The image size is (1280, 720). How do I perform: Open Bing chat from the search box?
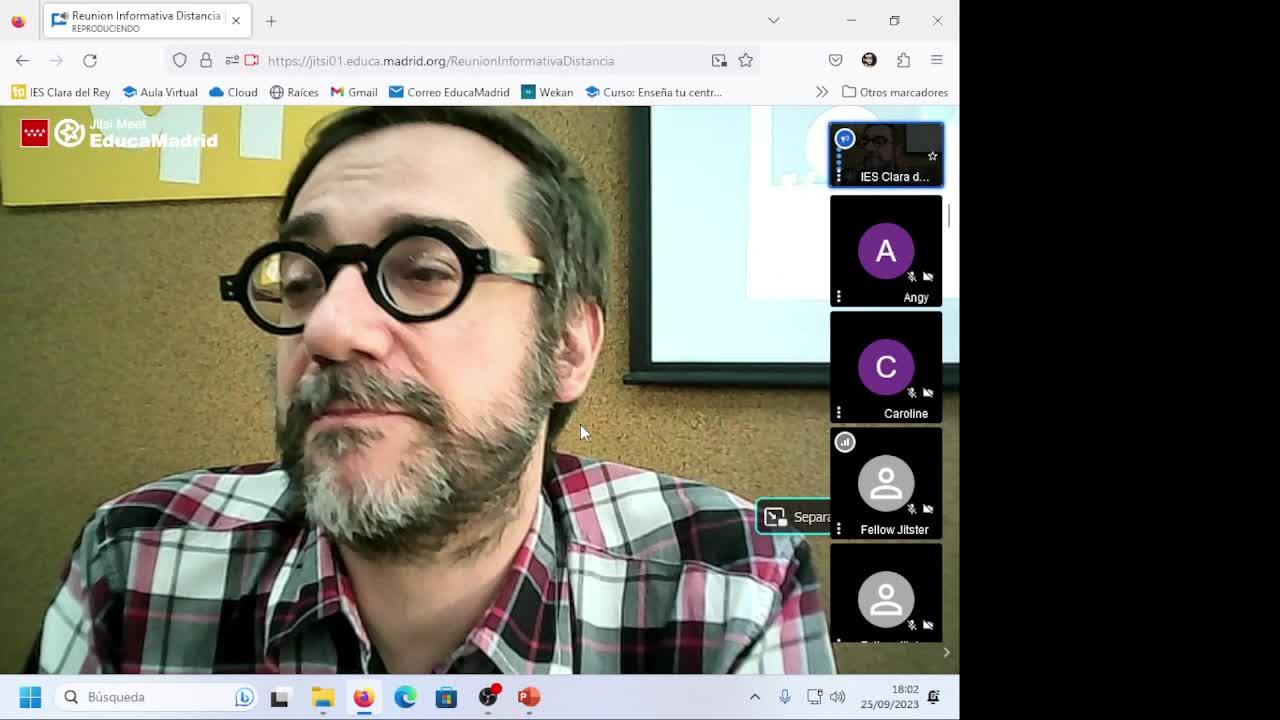pos(244,697)
